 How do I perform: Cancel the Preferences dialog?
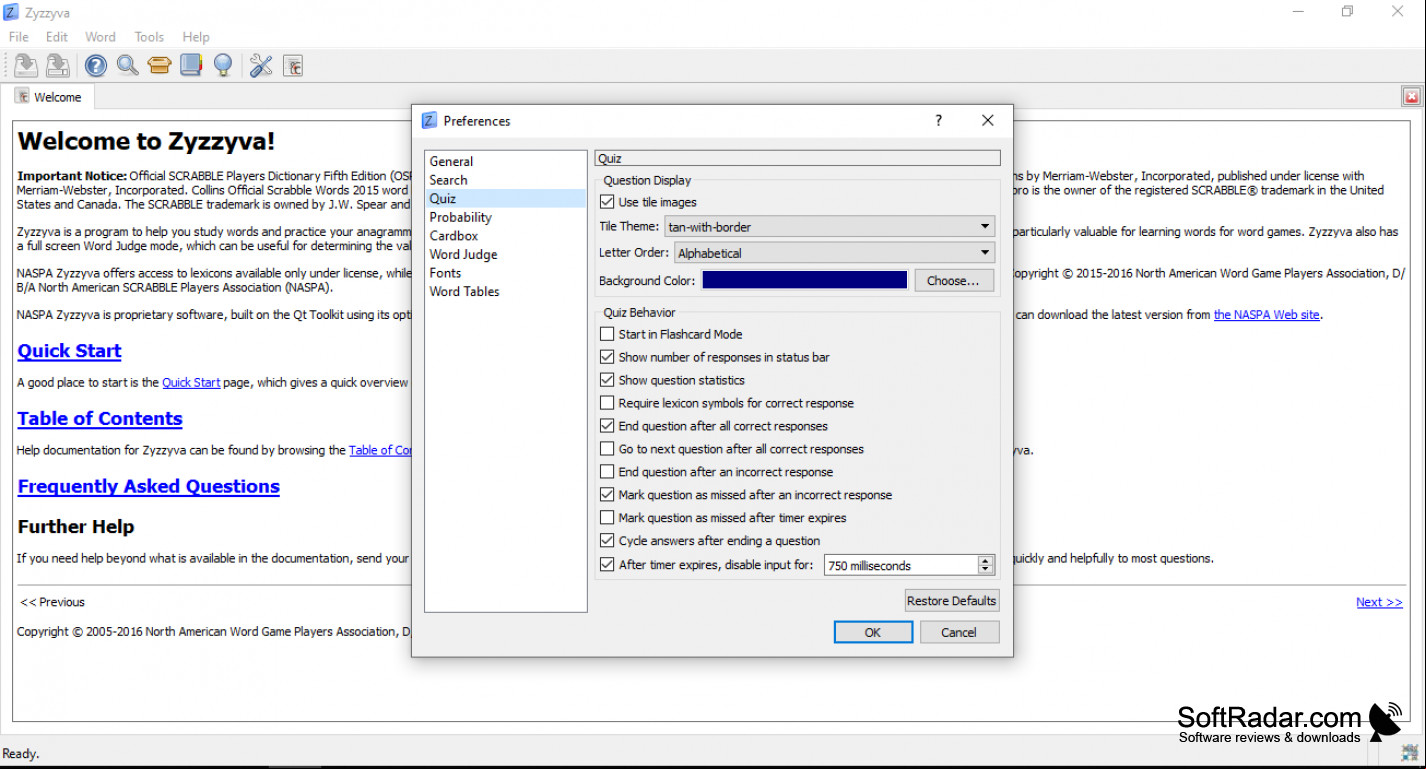coord(959,632)
